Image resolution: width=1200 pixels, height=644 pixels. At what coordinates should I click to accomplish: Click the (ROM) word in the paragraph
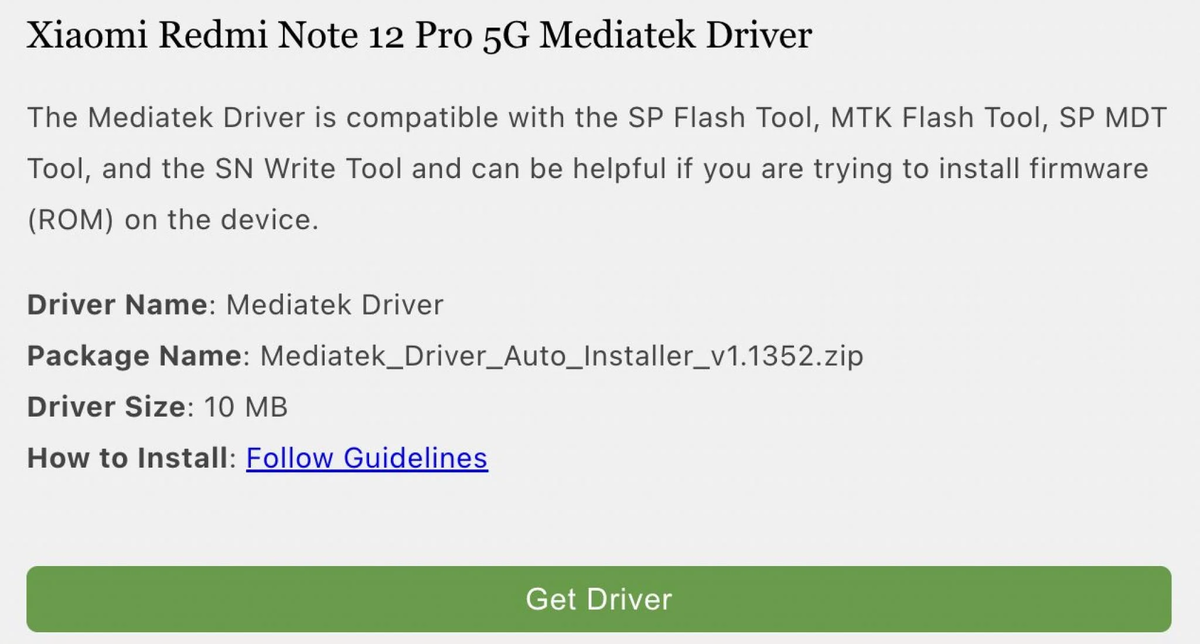pos(71,220)
